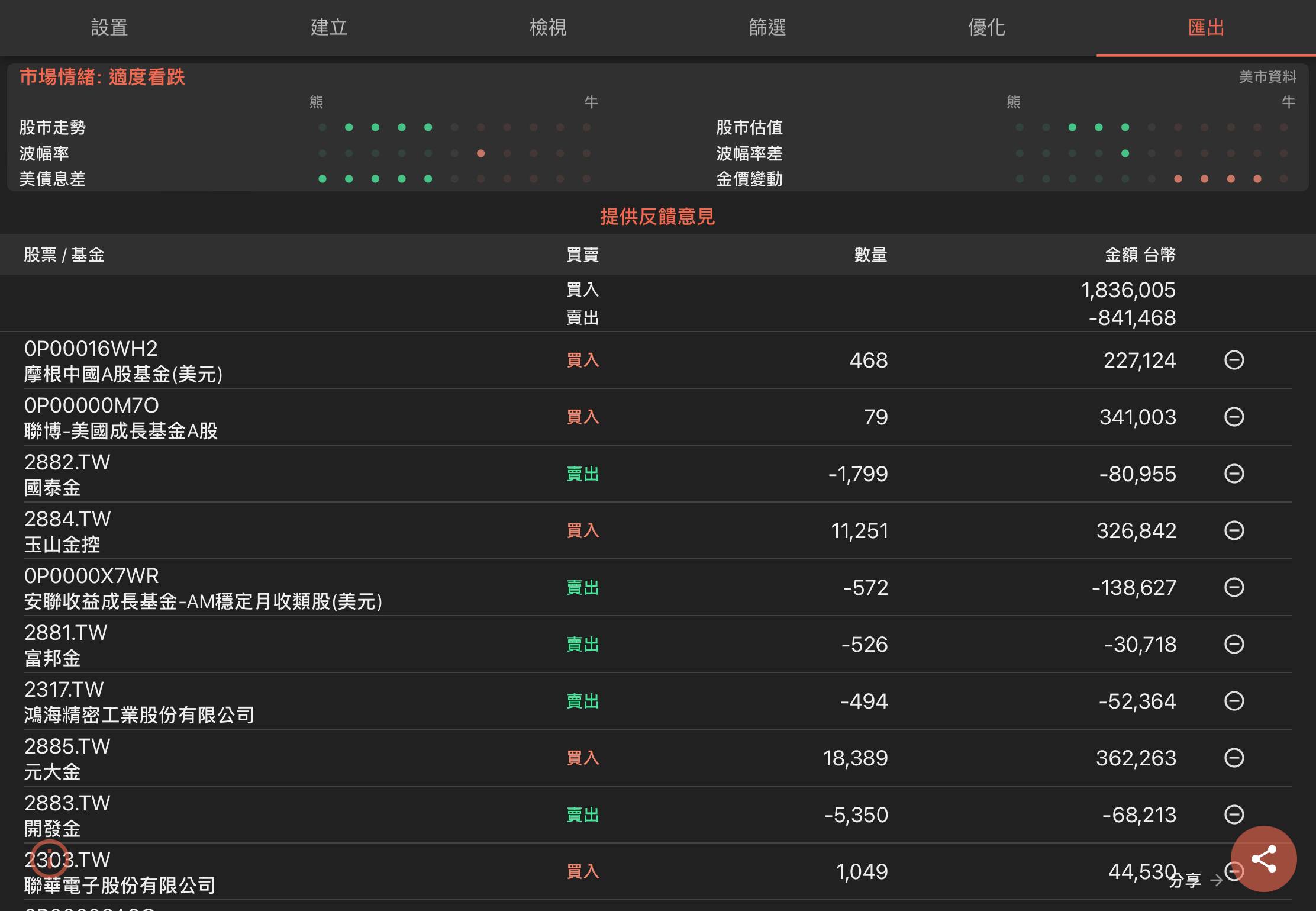1316x911 pixels.
Task: Tap the red share floating button
Action: coord(1263,859)
